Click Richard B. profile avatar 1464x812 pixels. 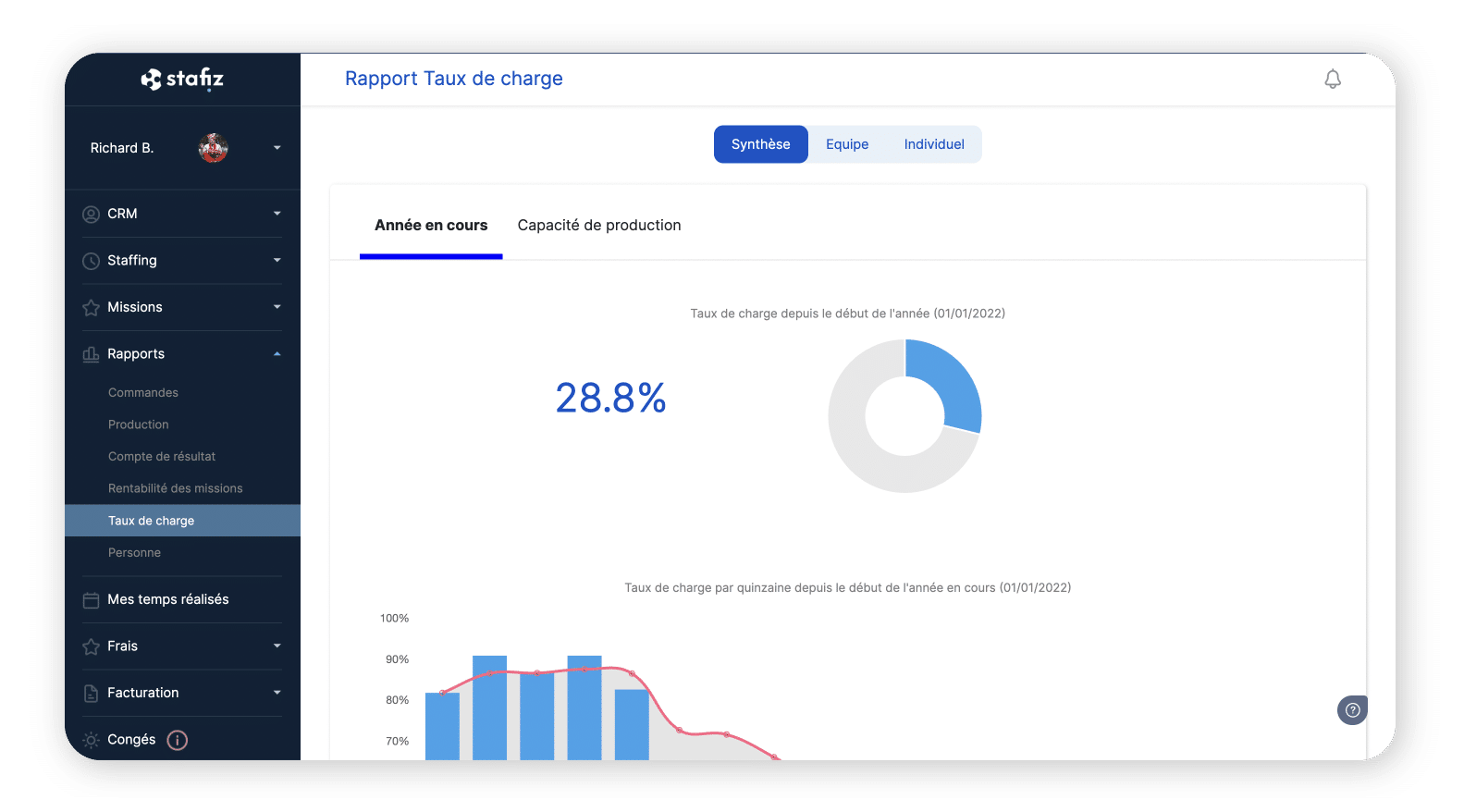click(x=214, y=148)
